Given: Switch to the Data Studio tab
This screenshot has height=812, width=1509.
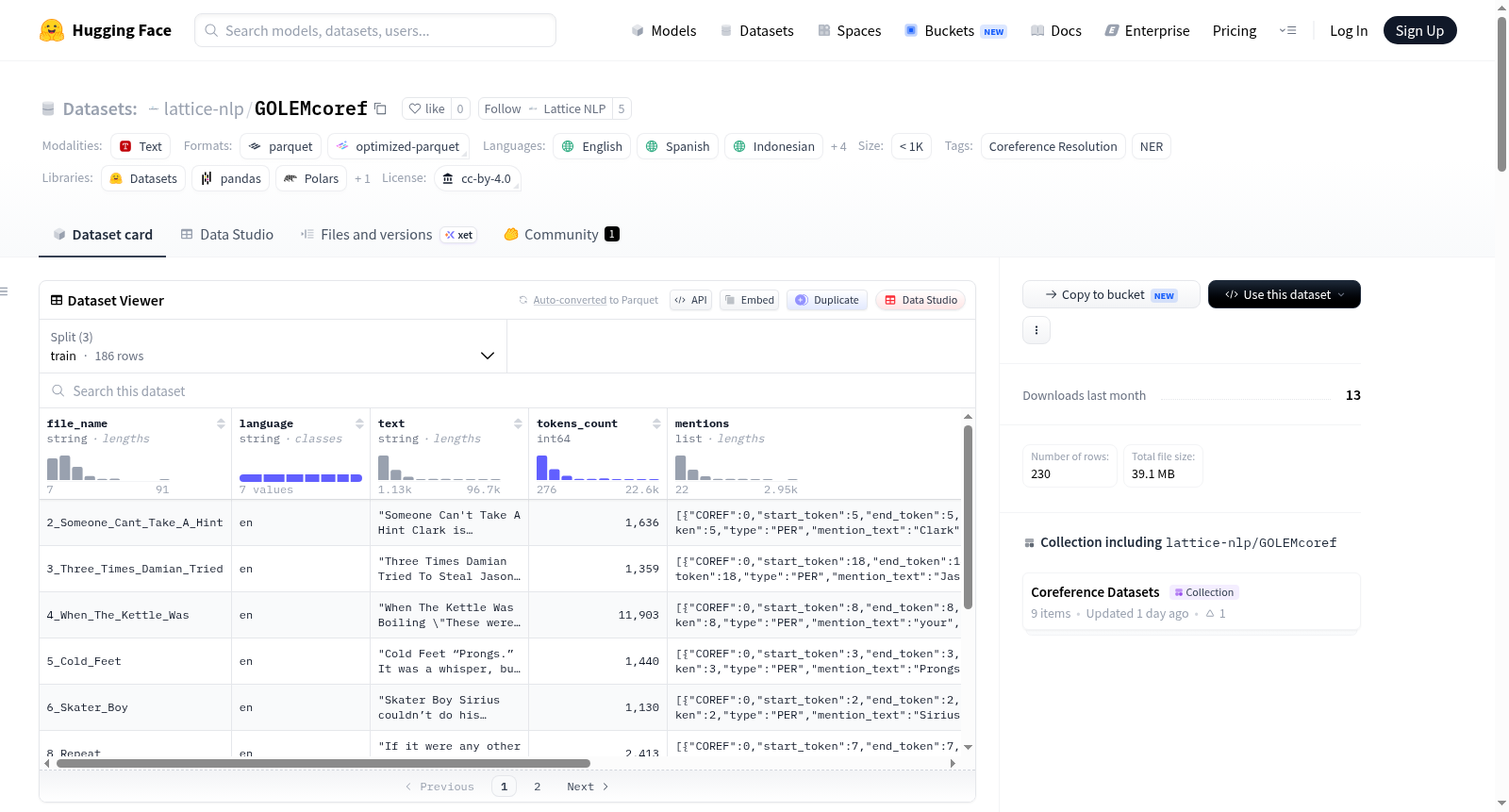Looking at the screenshot, I should coord(227,234).
